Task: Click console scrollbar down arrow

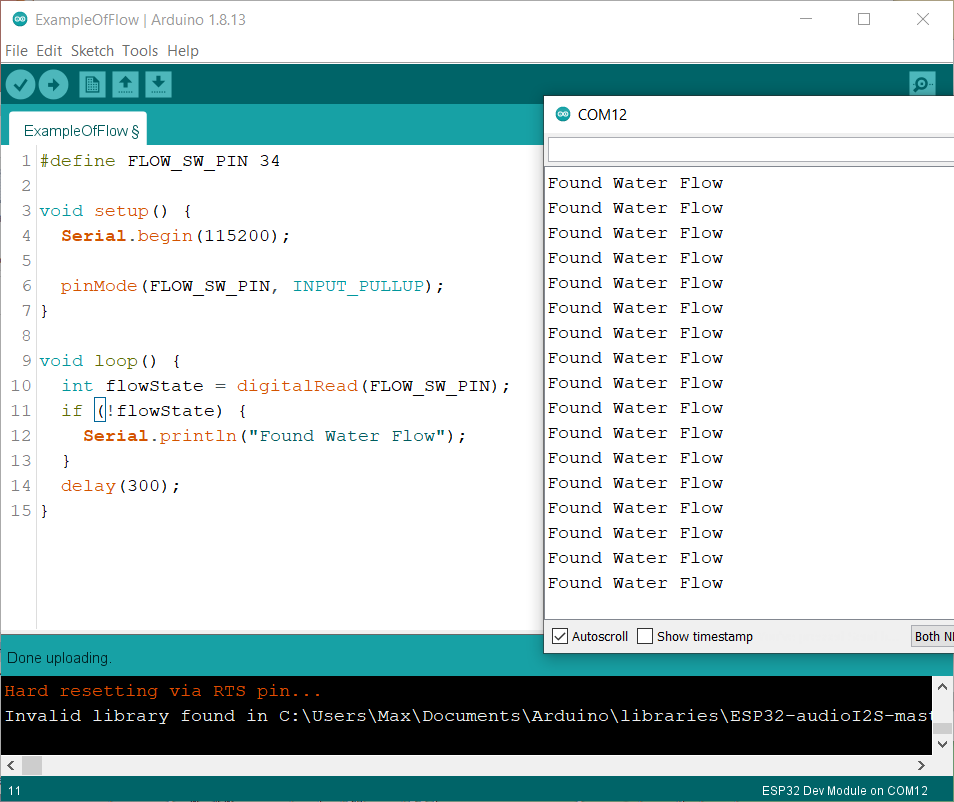Action: pos(942,744)
